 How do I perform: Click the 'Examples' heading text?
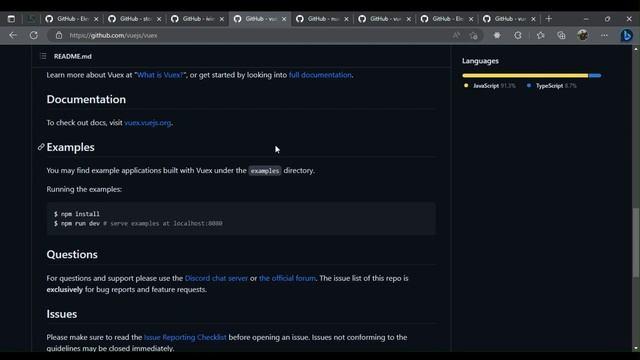click(70, 147)
